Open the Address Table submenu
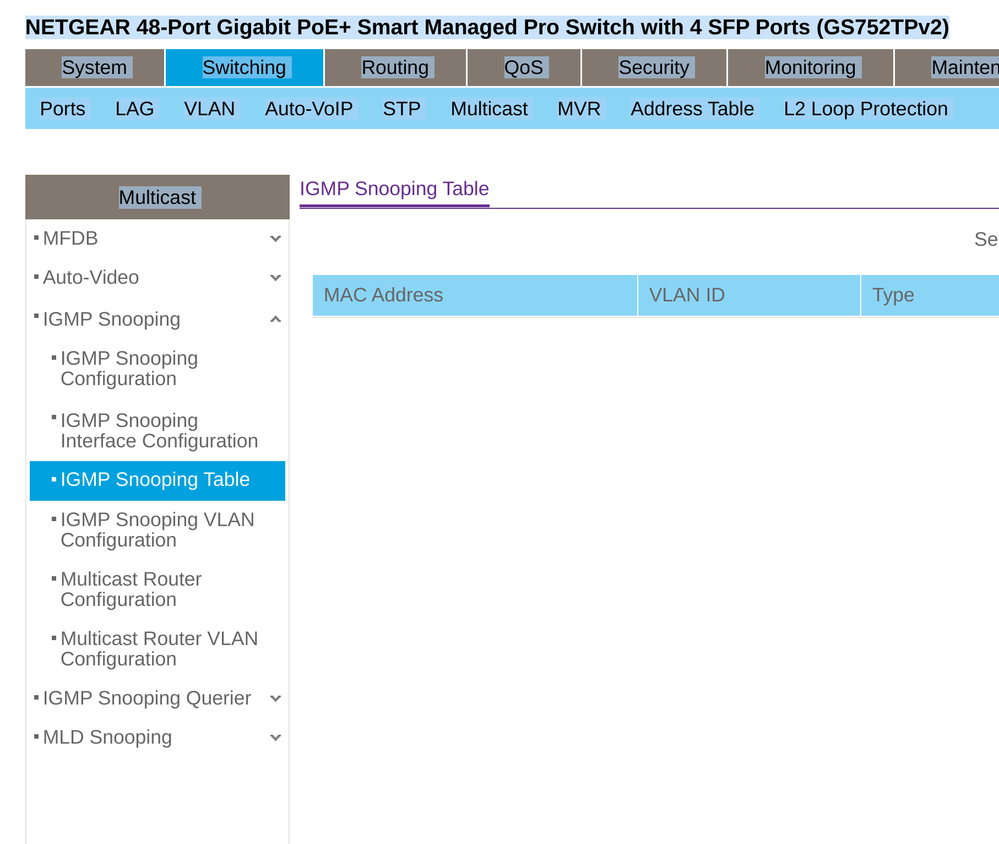The height and width of the screenshot is (844, 999). [x=692, y=109]
